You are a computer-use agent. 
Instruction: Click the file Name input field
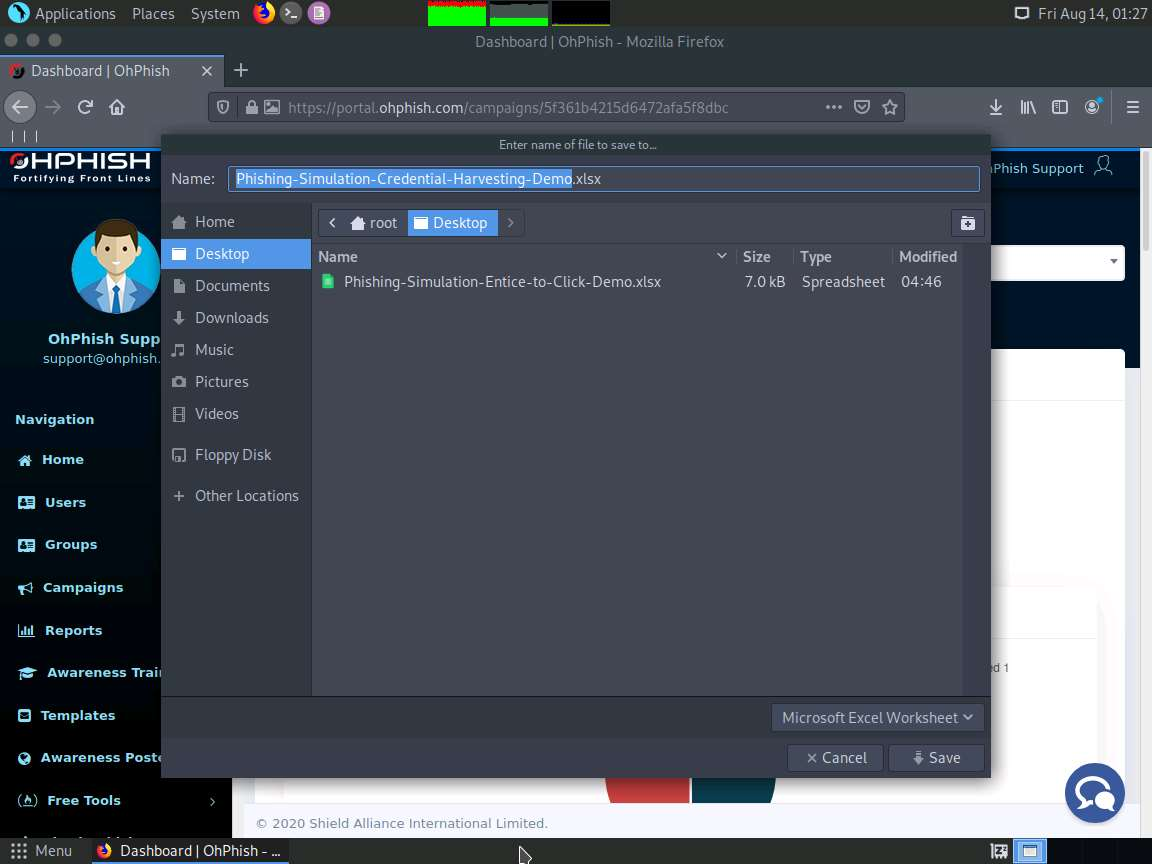(x=603, y=179)
